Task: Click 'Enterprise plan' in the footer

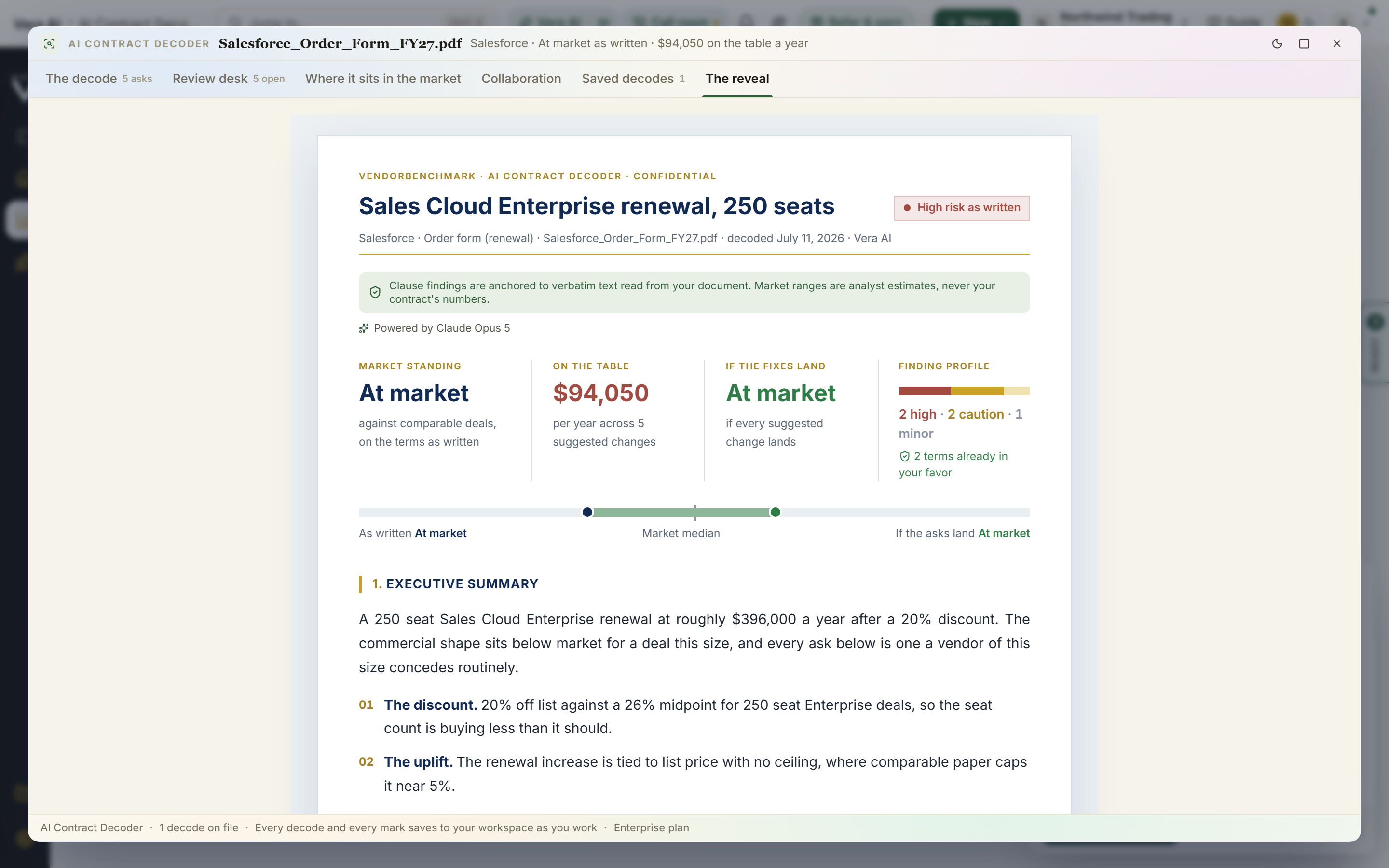Action: pyautogui.click(x=652, y=828)
